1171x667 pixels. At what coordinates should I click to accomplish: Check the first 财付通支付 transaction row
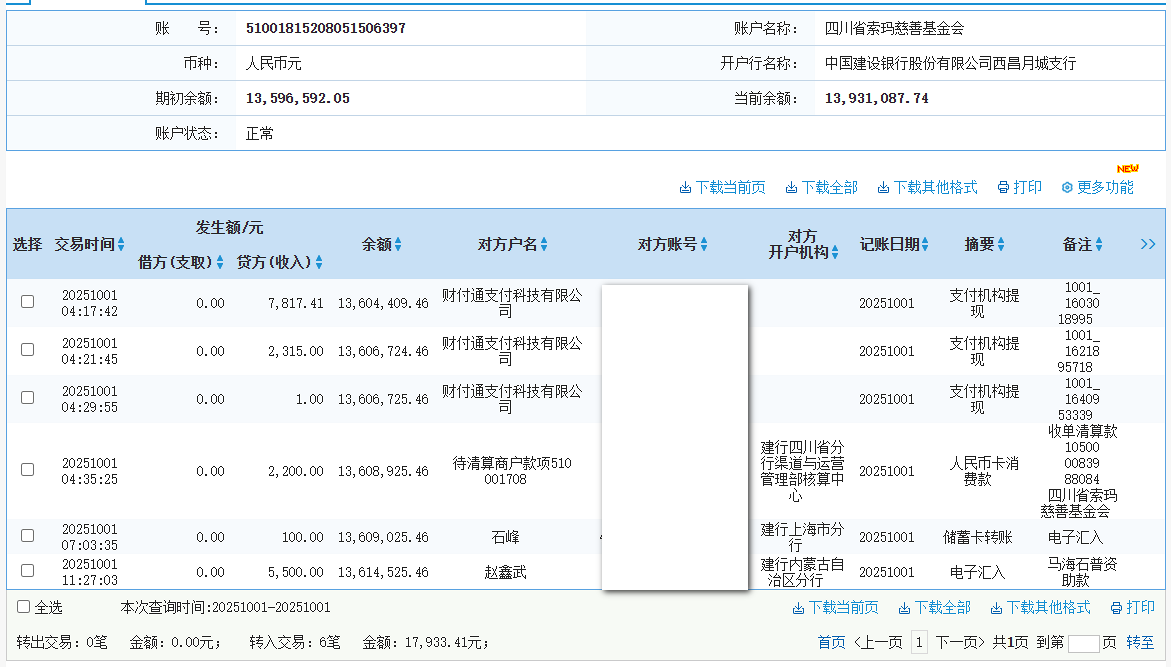point(27,300)
